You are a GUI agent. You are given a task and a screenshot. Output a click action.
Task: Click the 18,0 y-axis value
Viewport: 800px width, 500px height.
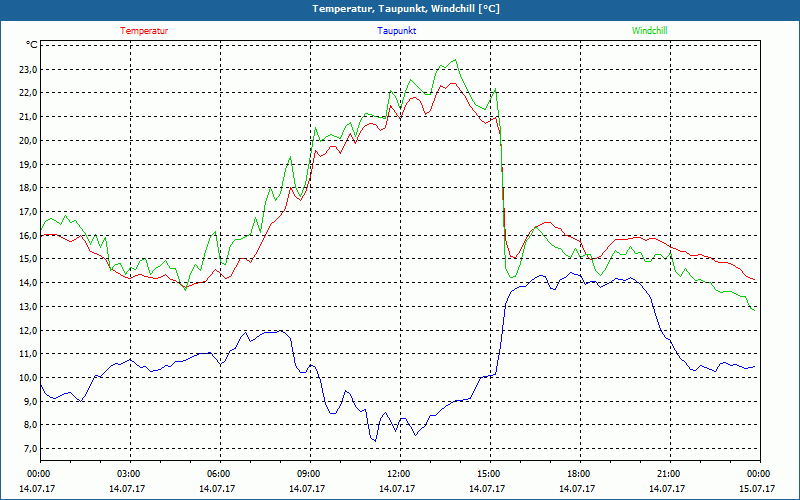(x=29, y=188)
